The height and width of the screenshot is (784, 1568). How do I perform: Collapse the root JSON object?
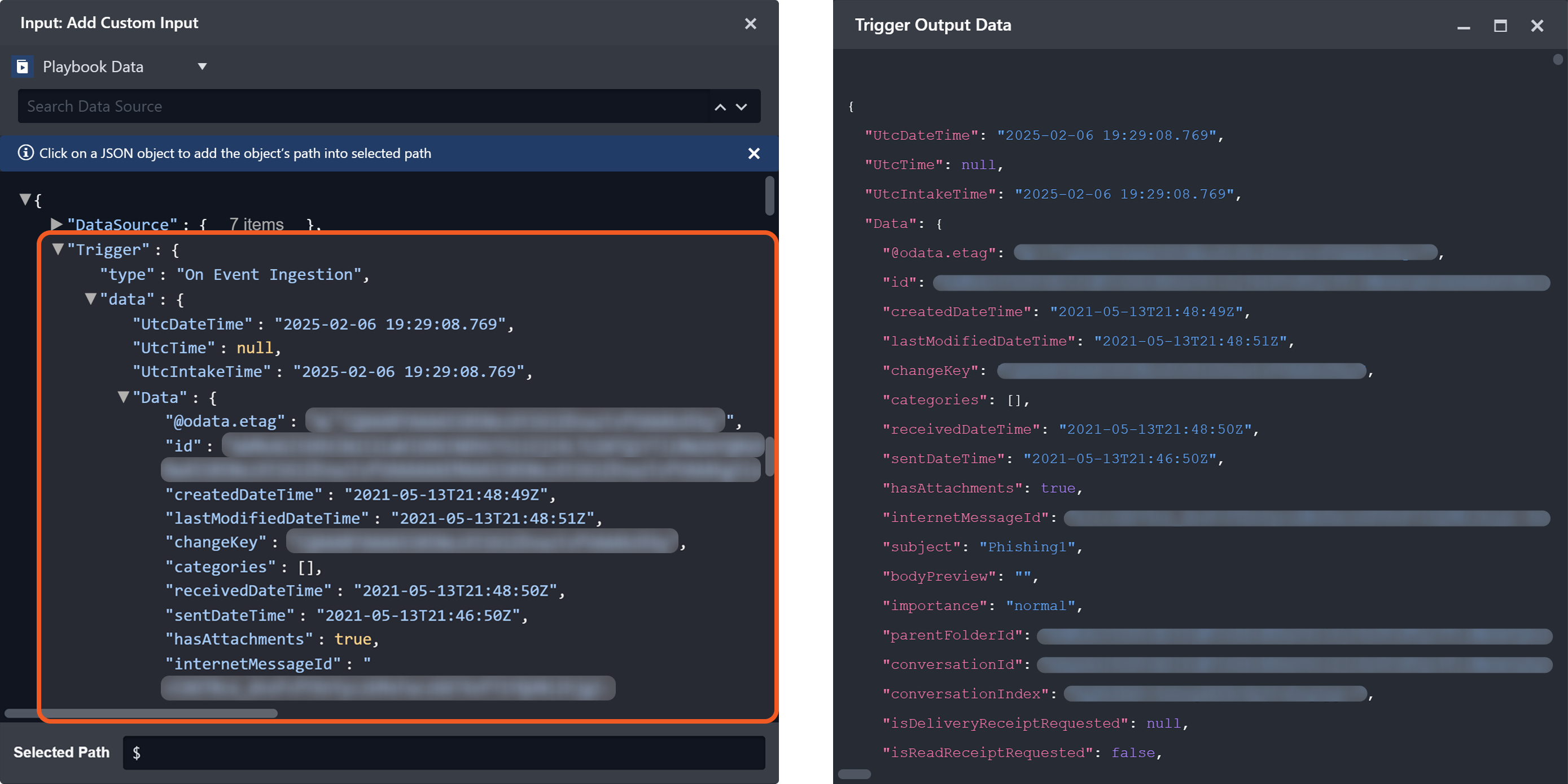[x=25, y=199]
